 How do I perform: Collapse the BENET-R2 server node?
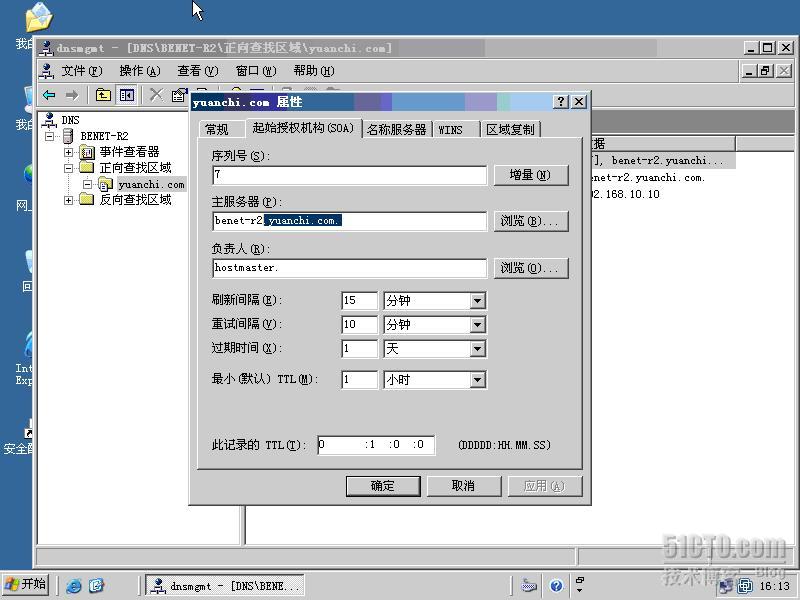[49, 136]
